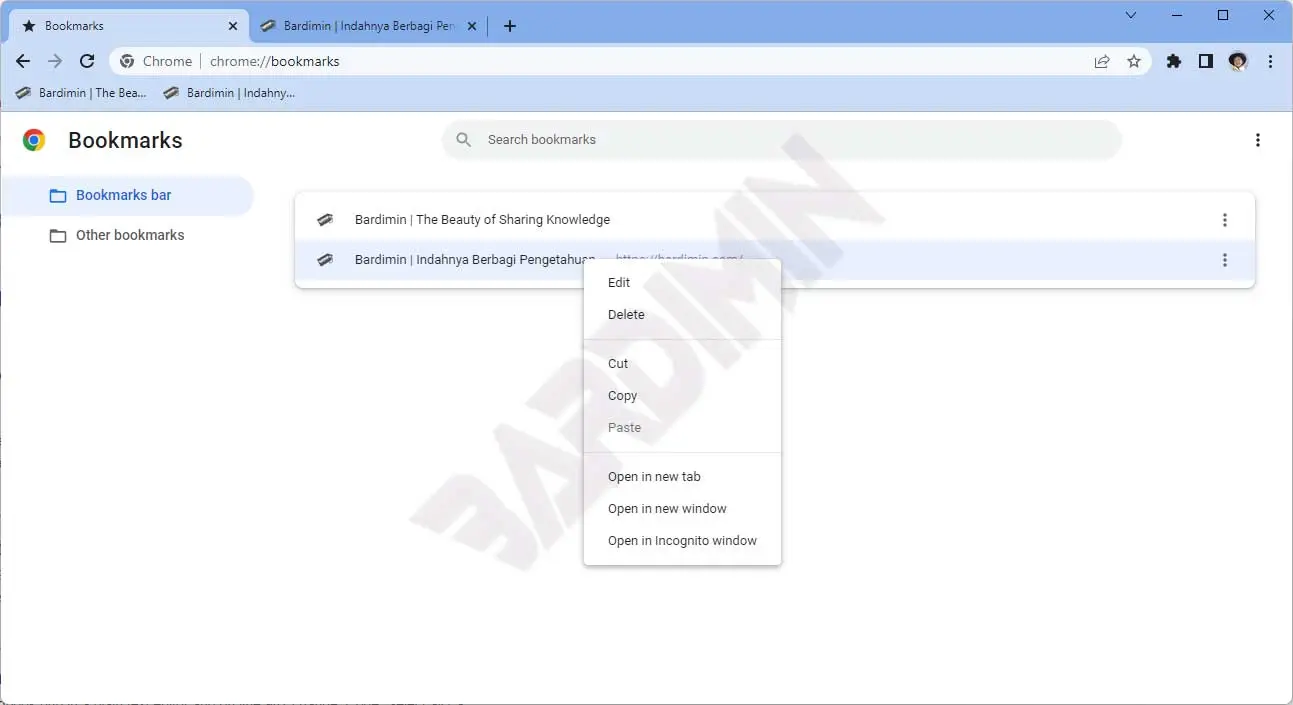
Task: Choose Open in new tab
Action: click(x=654, y=477)
